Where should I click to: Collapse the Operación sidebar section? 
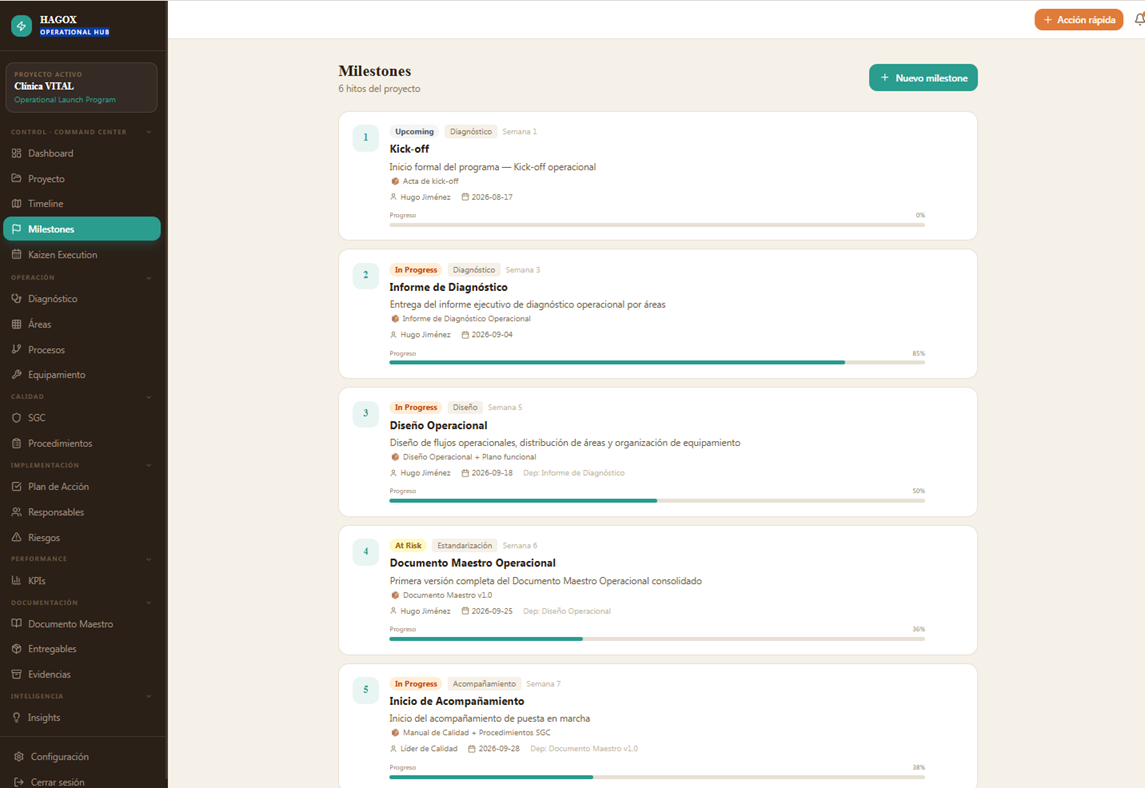click(x=149, y=278)
